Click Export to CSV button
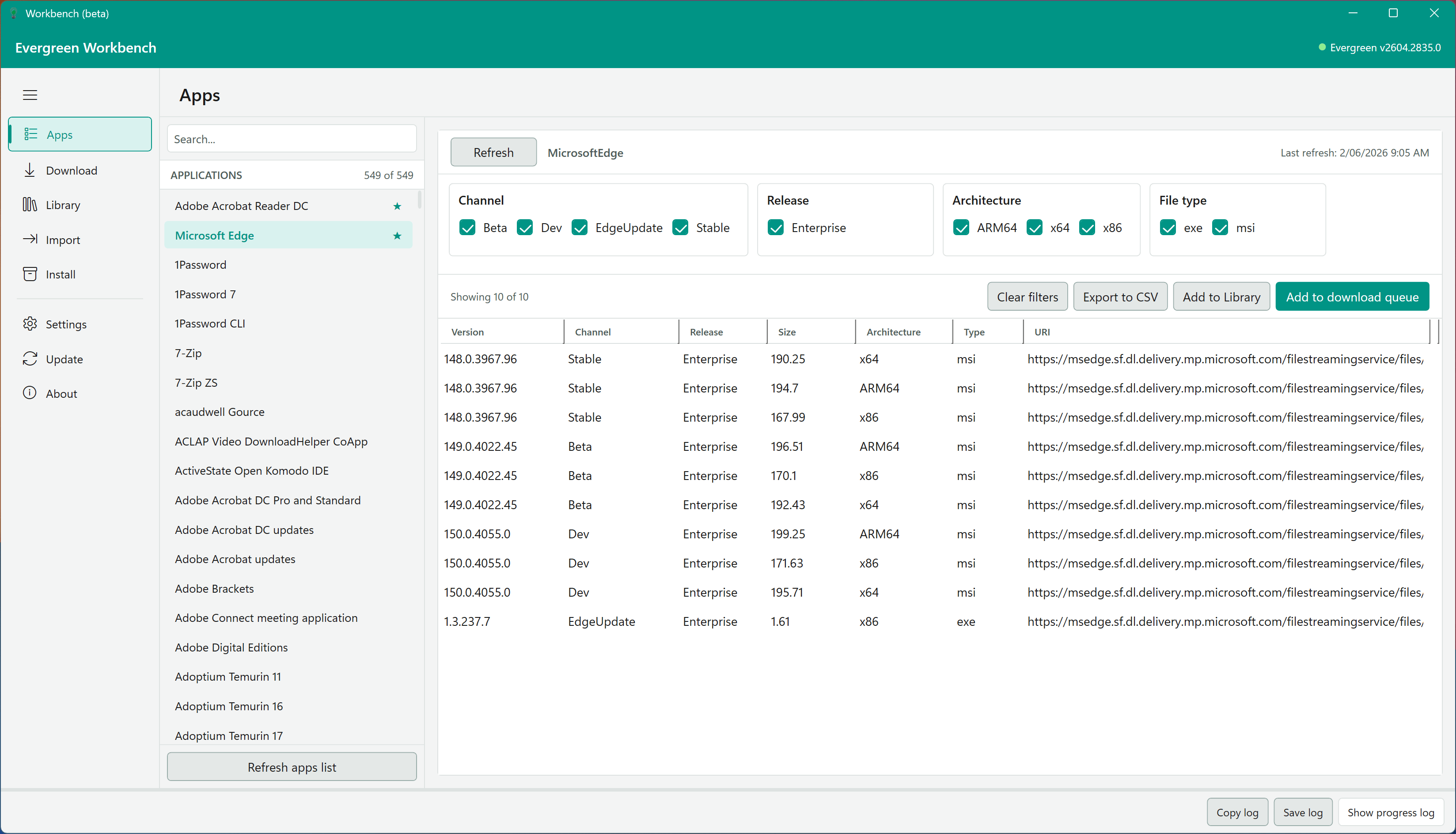The width and height of the screenshot is (1456, 834). coord(1120,297)
